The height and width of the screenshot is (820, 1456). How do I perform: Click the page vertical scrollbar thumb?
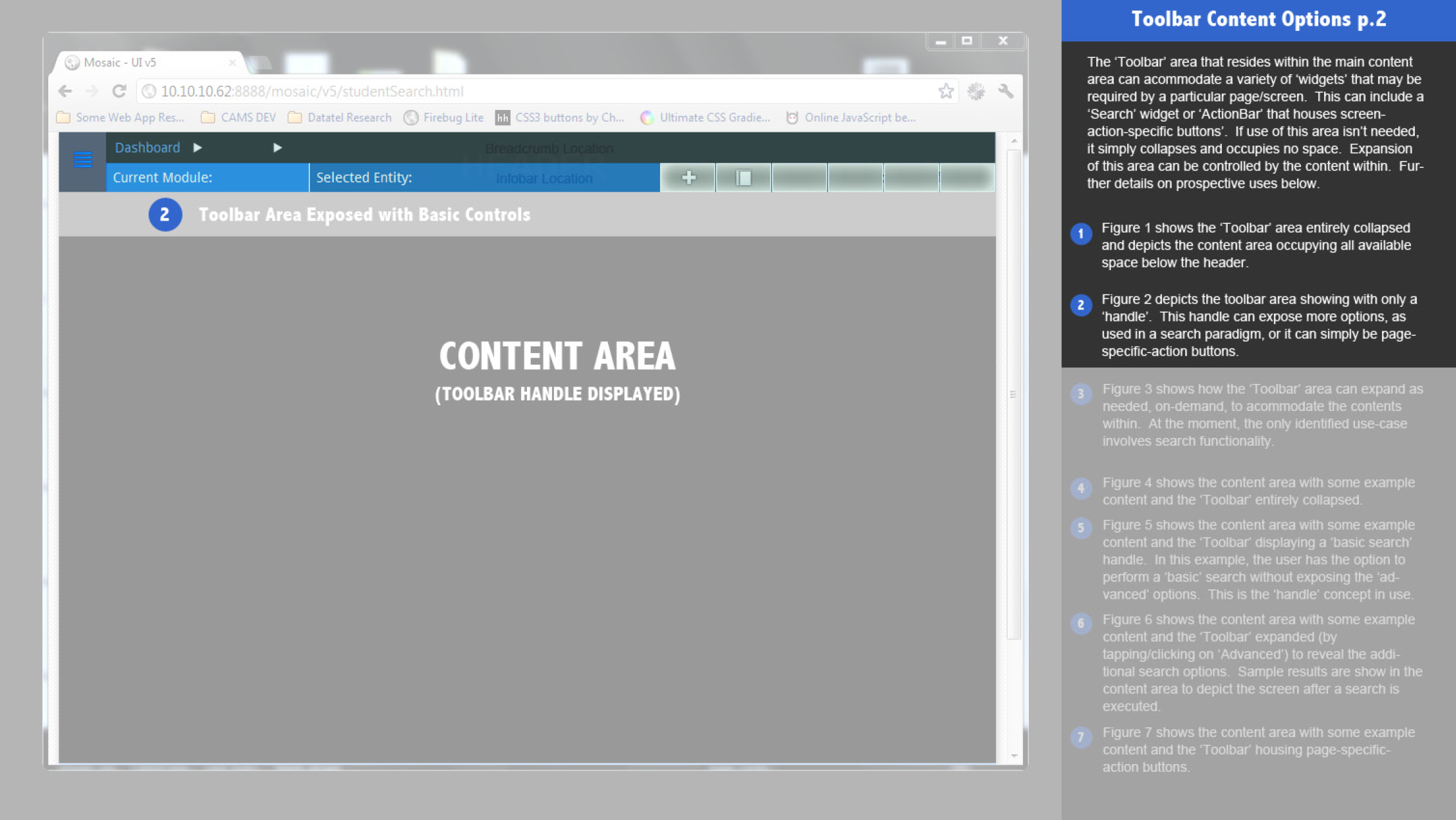(1013, 394)
